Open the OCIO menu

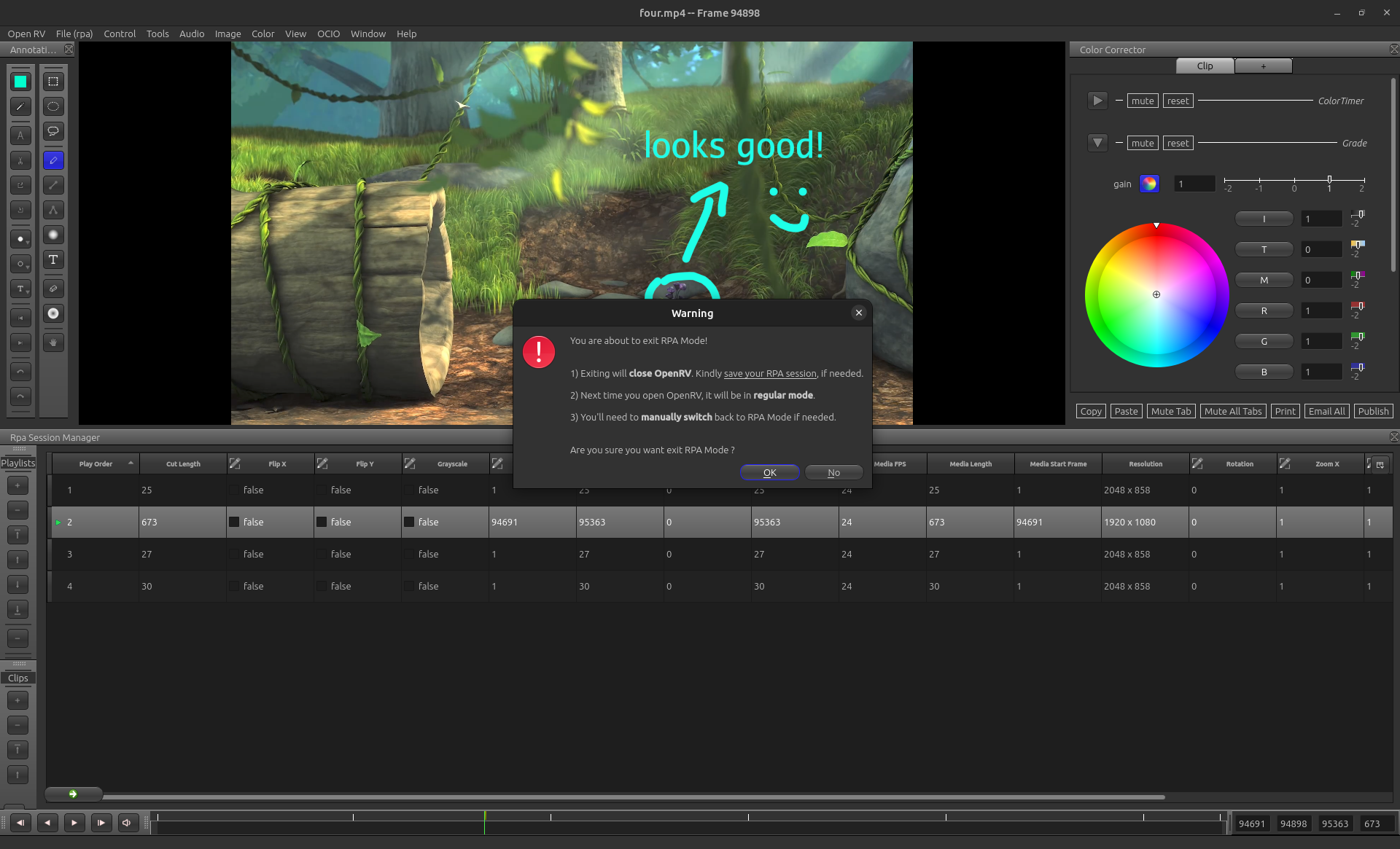click(328, 34)
